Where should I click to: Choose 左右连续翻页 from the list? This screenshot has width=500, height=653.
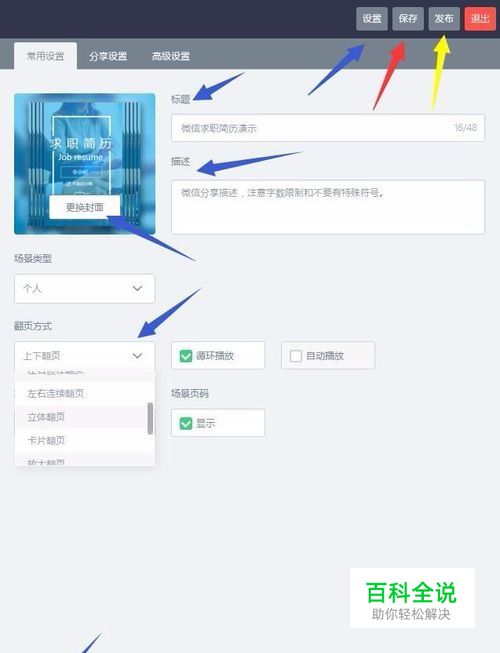point(81,394)
